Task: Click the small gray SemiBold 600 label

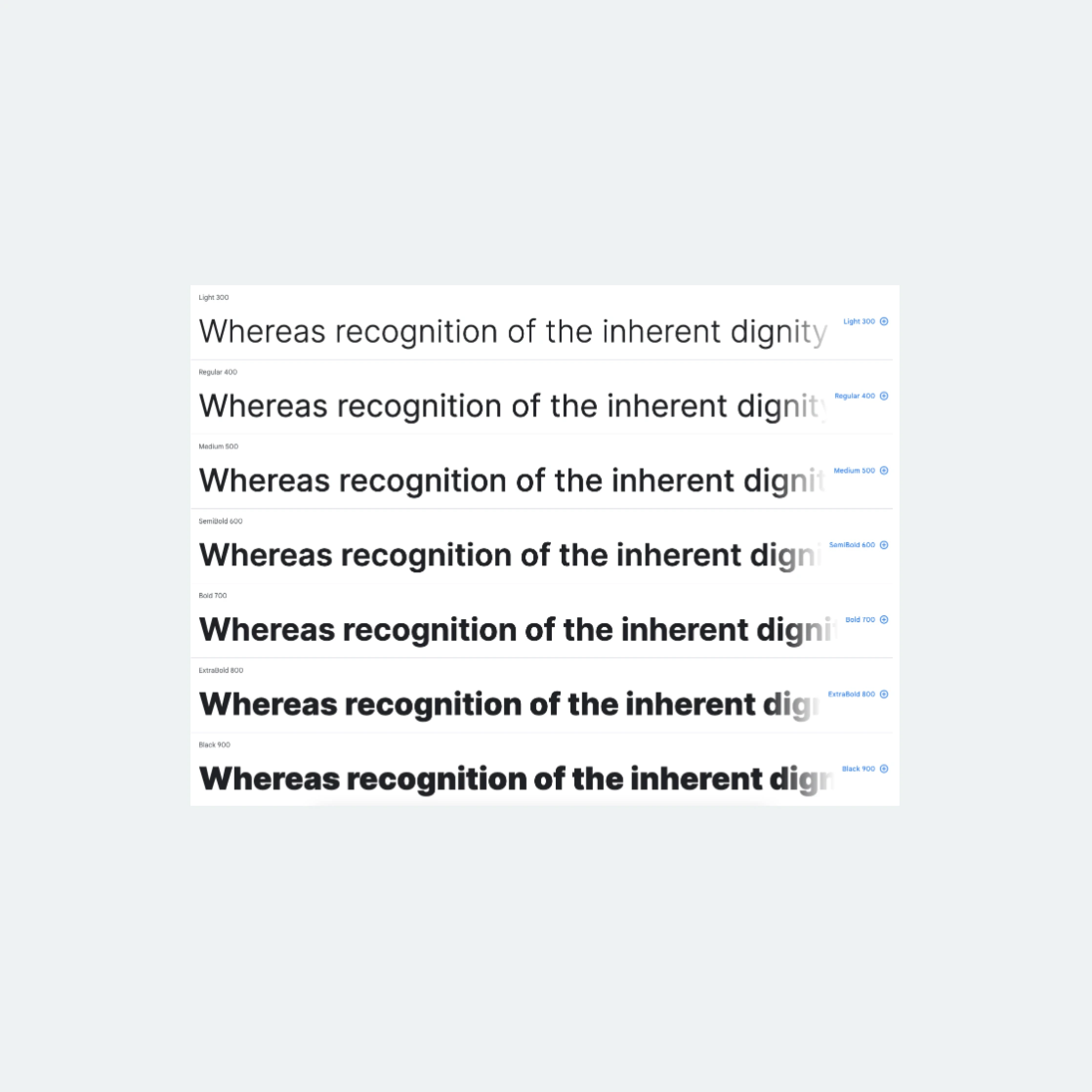Action: point(220,521)
